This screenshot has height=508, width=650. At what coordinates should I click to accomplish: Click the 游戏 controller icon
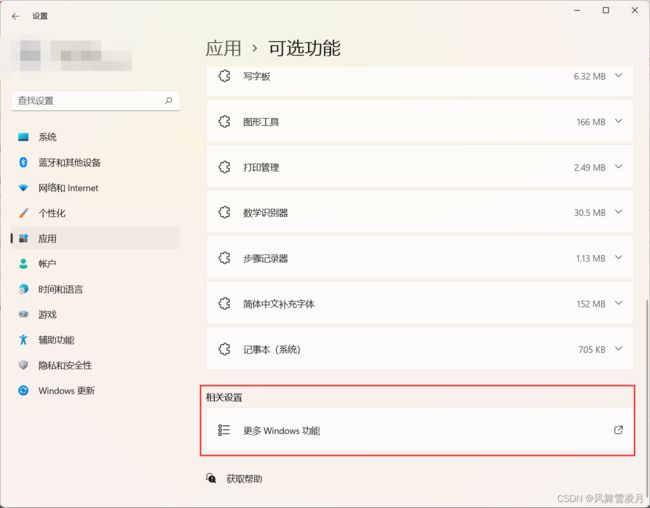tap(23, 314)
